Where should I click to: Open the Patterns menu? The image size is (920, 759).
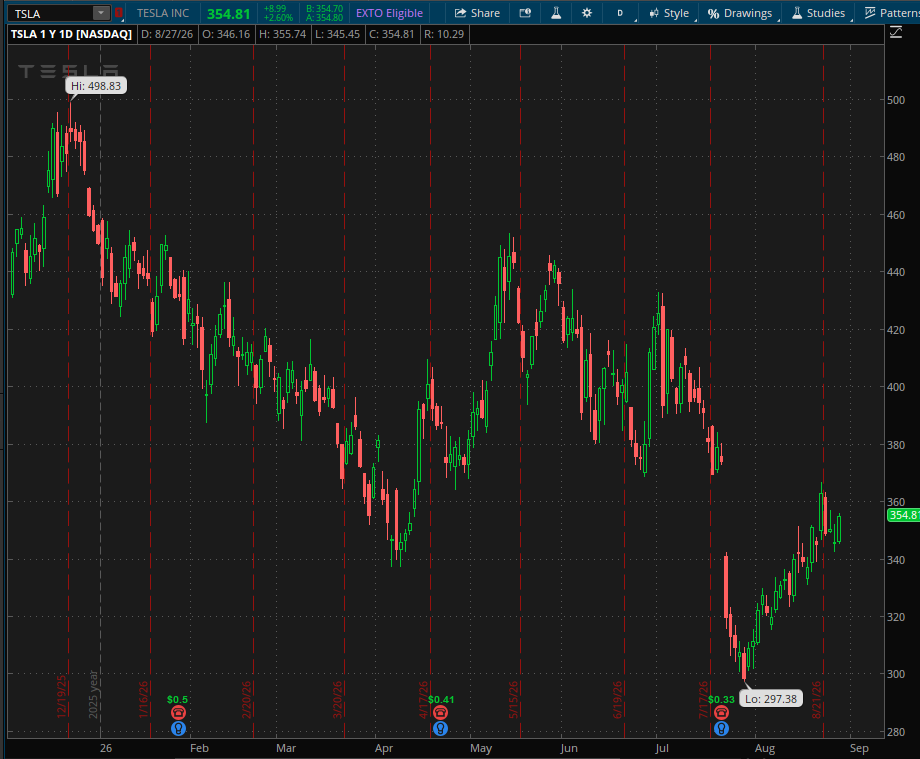892,13
